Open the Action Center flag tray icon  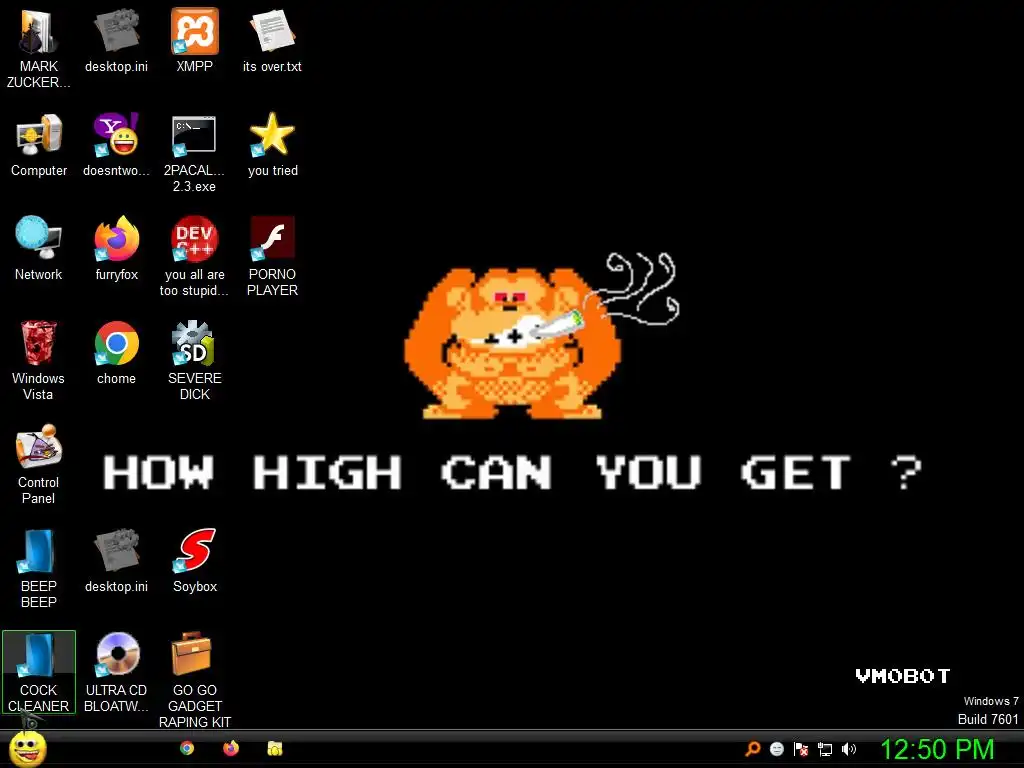(x=801, y=749)
